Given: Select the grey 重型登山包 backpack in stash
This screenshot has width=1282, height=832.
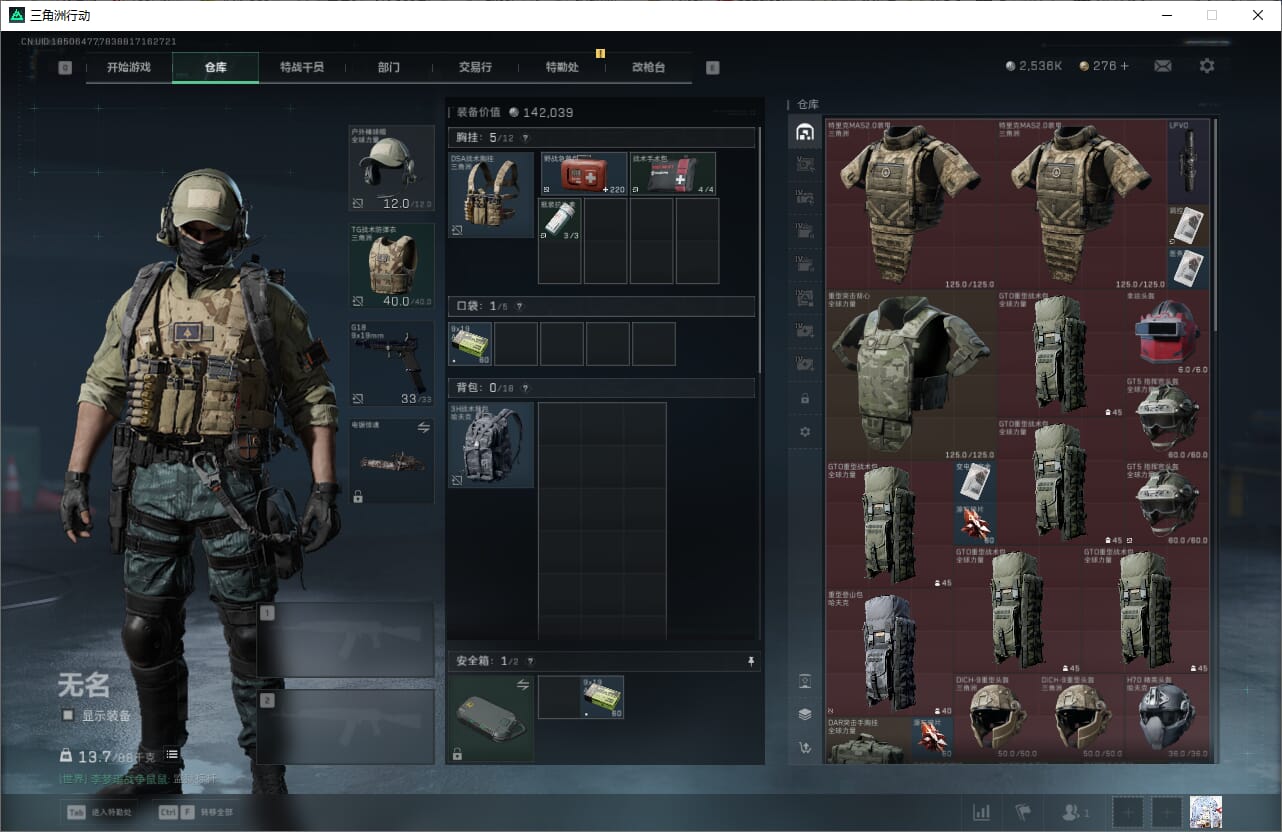Looking at the screenshot, I should (x=890, y=652).
